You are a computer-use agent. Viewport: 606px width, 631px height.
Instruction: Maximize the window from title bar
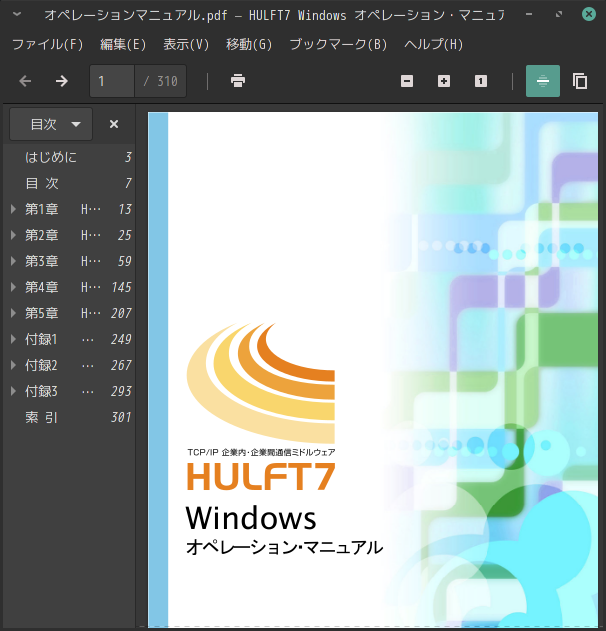click(559, 14)
